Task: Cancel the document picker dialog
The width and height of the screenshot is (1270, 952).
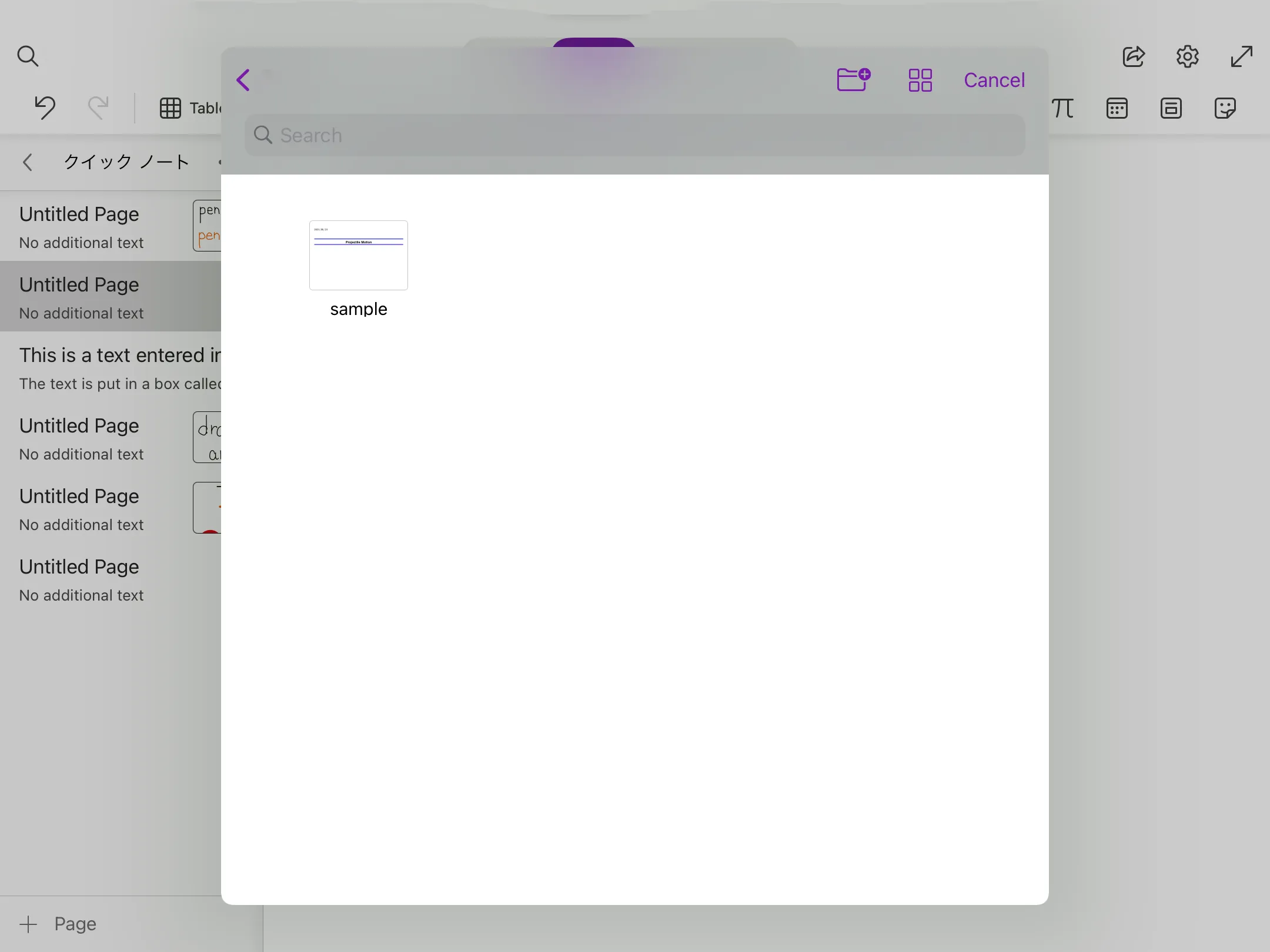Action: click(994, 80)
